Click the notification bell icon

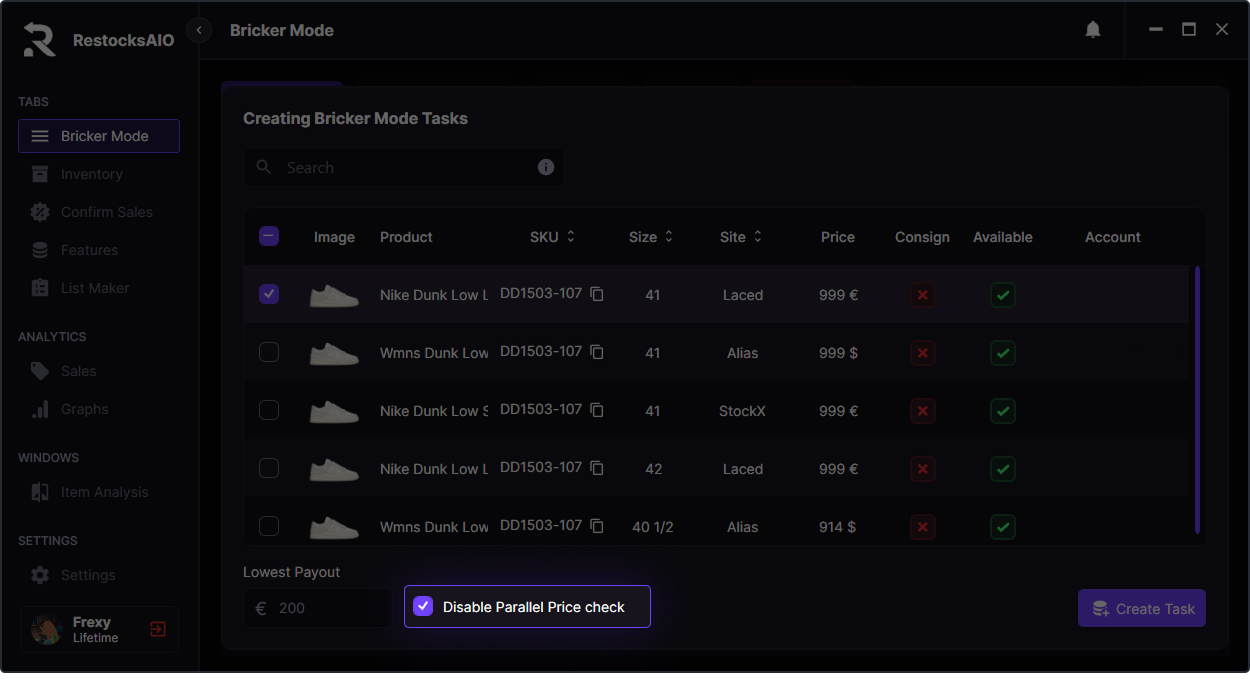point(1093,30)
